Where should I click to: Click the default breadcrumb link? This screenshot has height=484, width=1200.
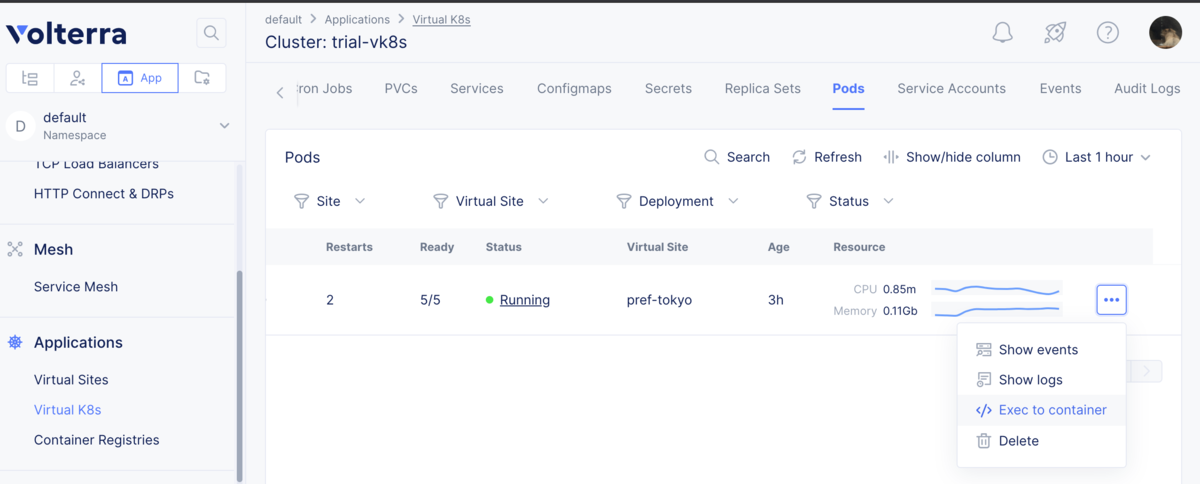[283, 19]
